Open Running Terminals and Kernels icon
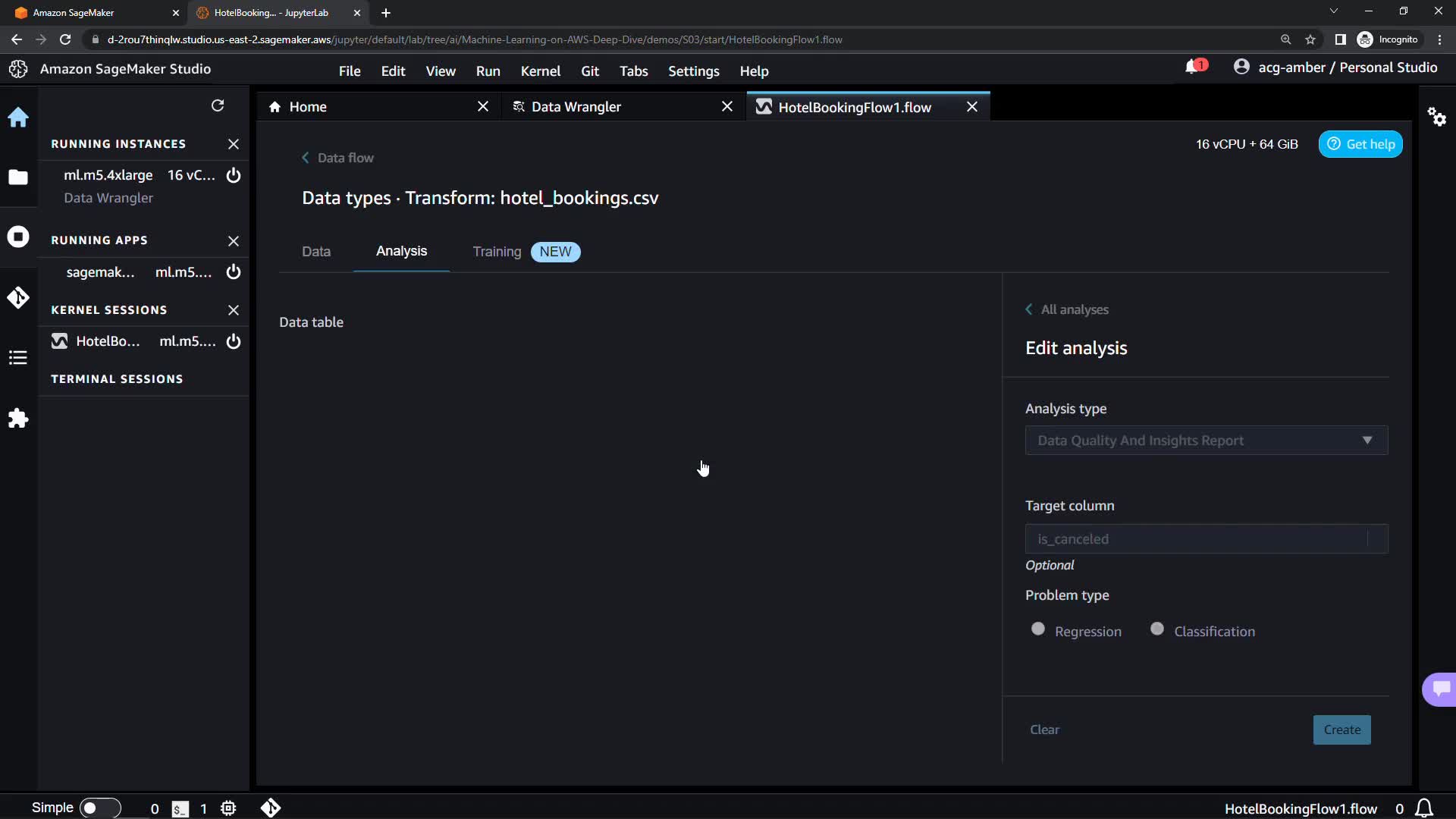The height and width of the screenshot is (819, 1456). point(18,237)
